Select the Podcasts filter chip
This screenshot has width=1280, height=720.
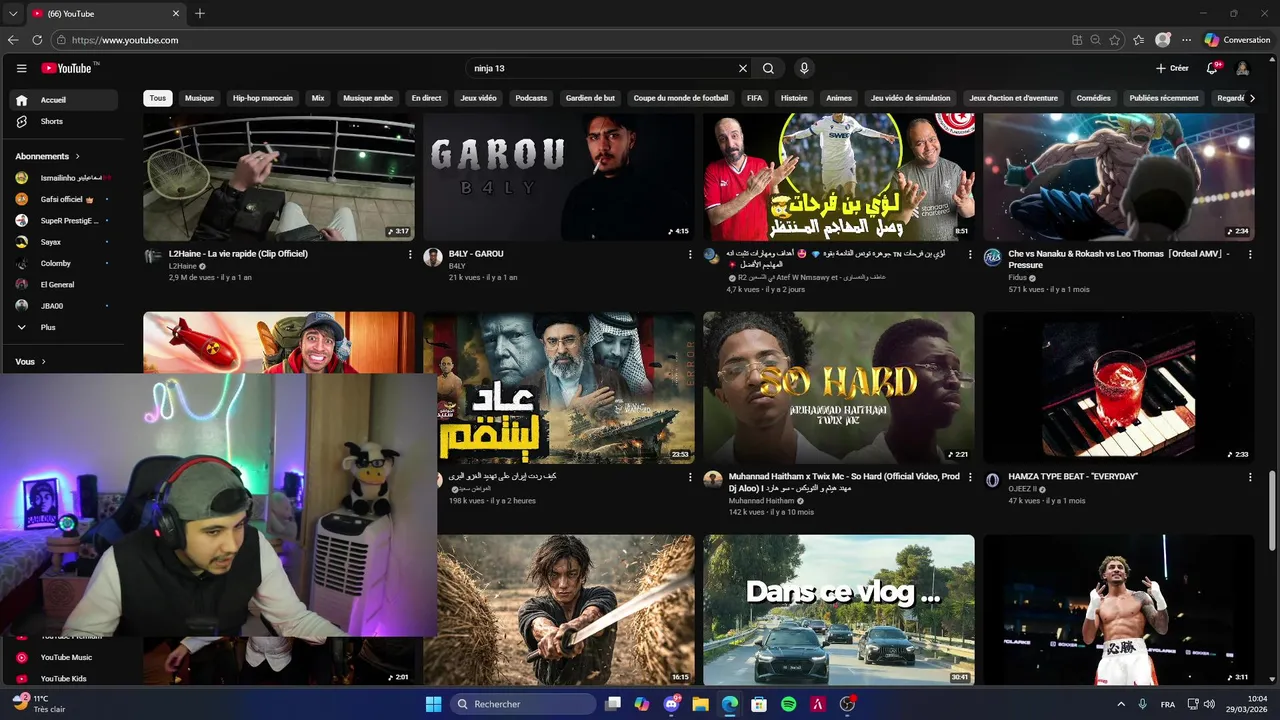point(531,98)
